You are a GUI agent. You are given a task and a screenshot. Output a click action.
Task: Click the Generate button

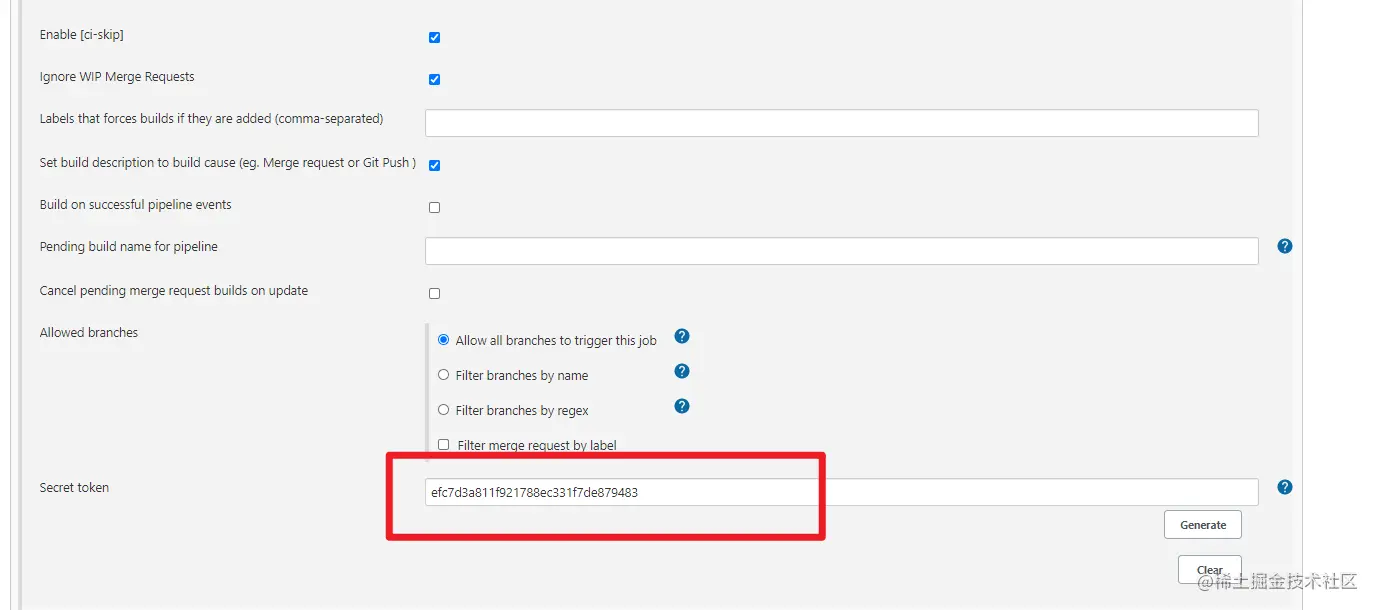pyautogui.click(x=1203, y=525)
